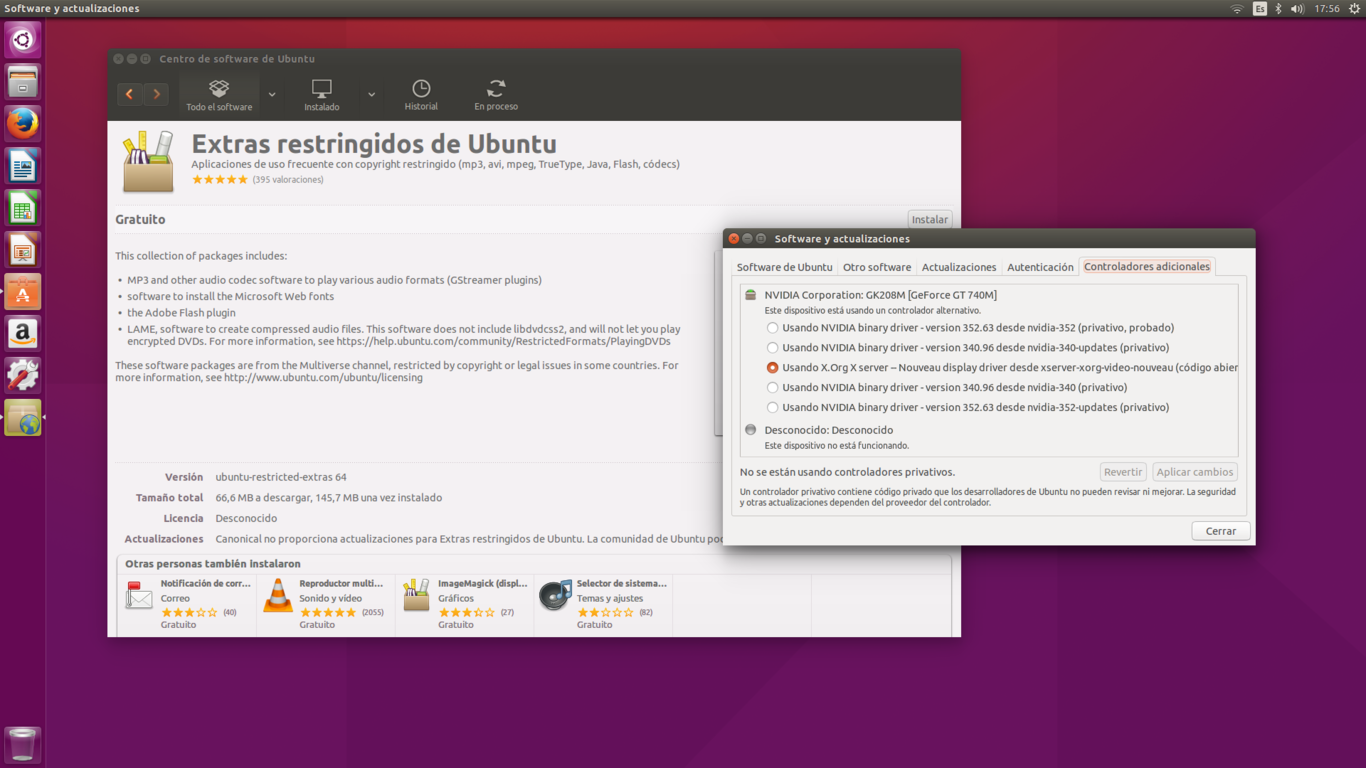Switch to the Software de Ubuntu tab
Screen dimensions: 1366x768
click(784, 267)
